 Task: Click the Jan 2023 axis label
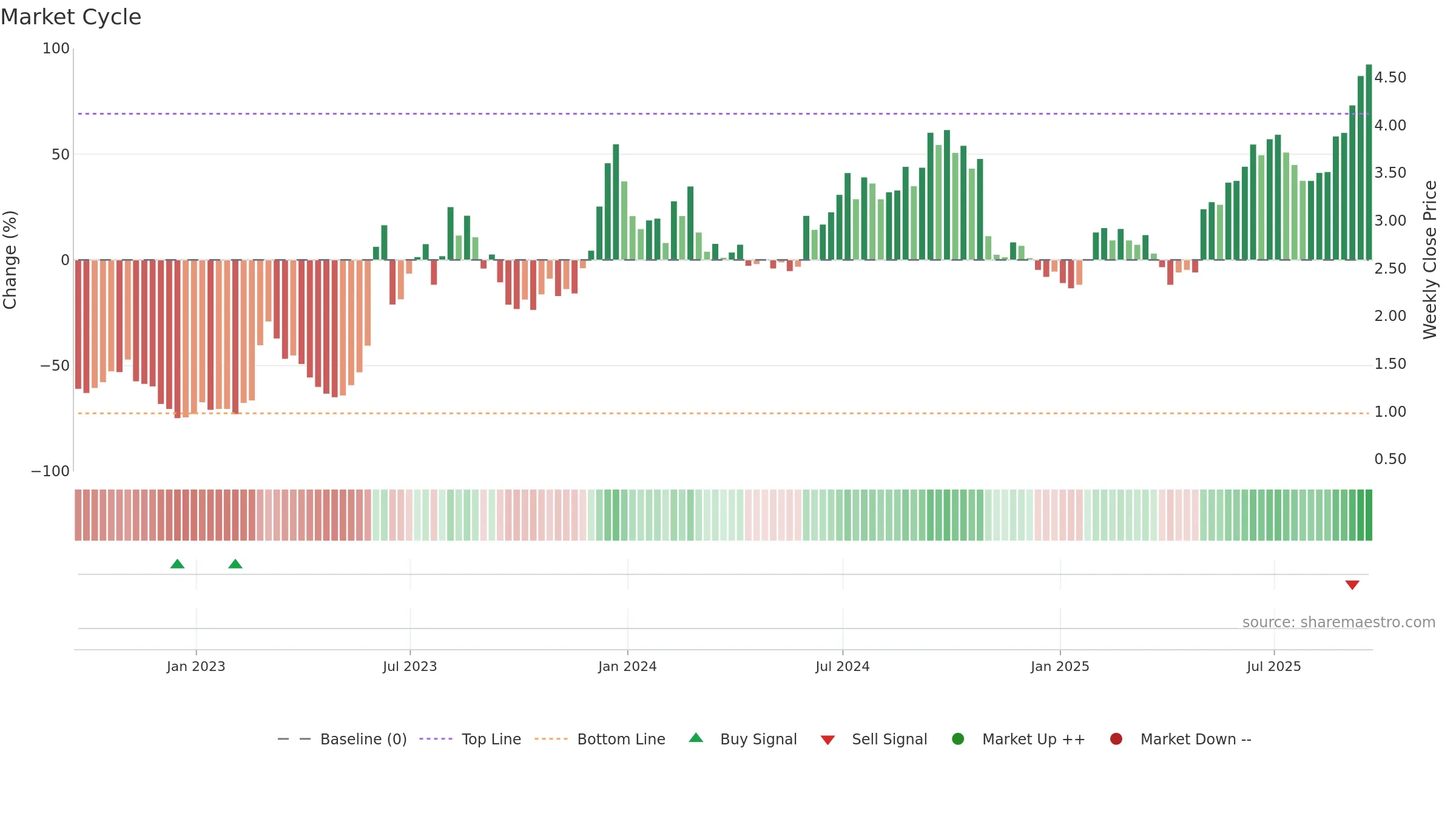tap(196, 666)
